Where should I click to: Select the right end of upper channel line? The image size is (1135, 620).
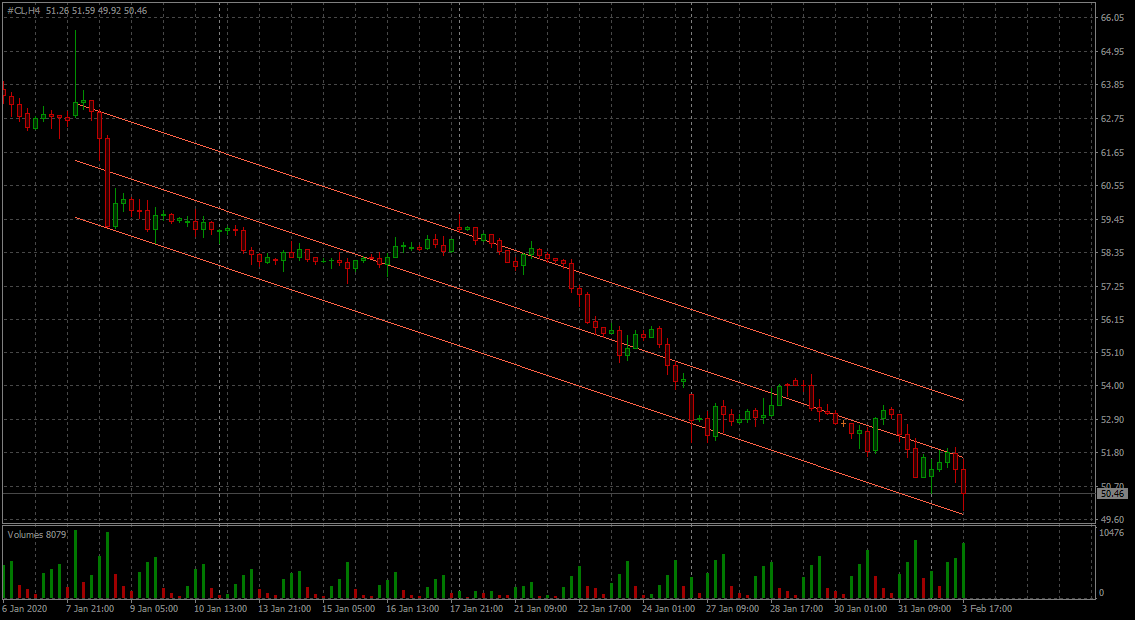pyautogui.click(x=963, y=400)
